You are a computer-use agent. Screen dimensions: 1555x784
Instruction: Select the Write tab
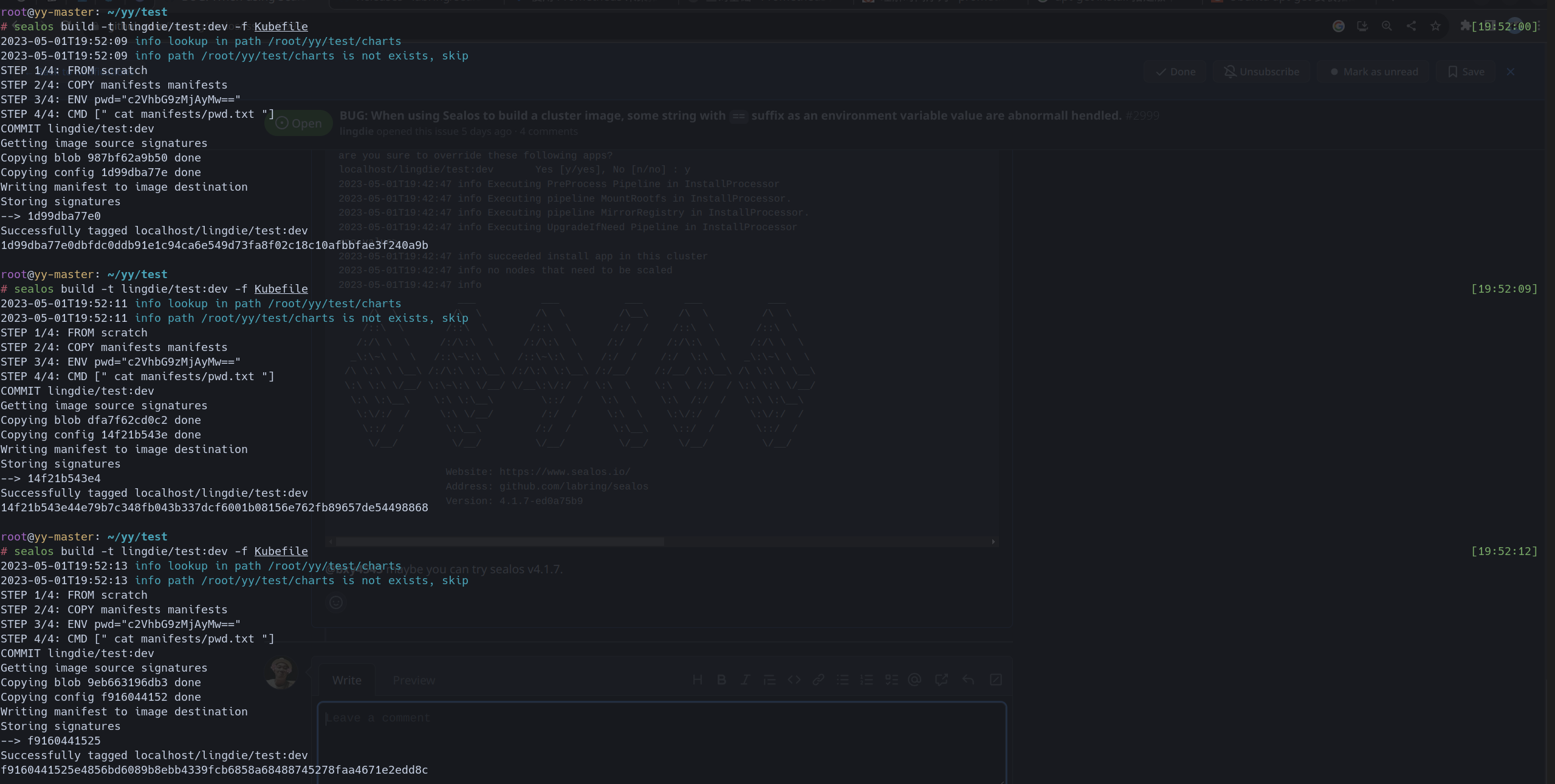pos(346,680)
